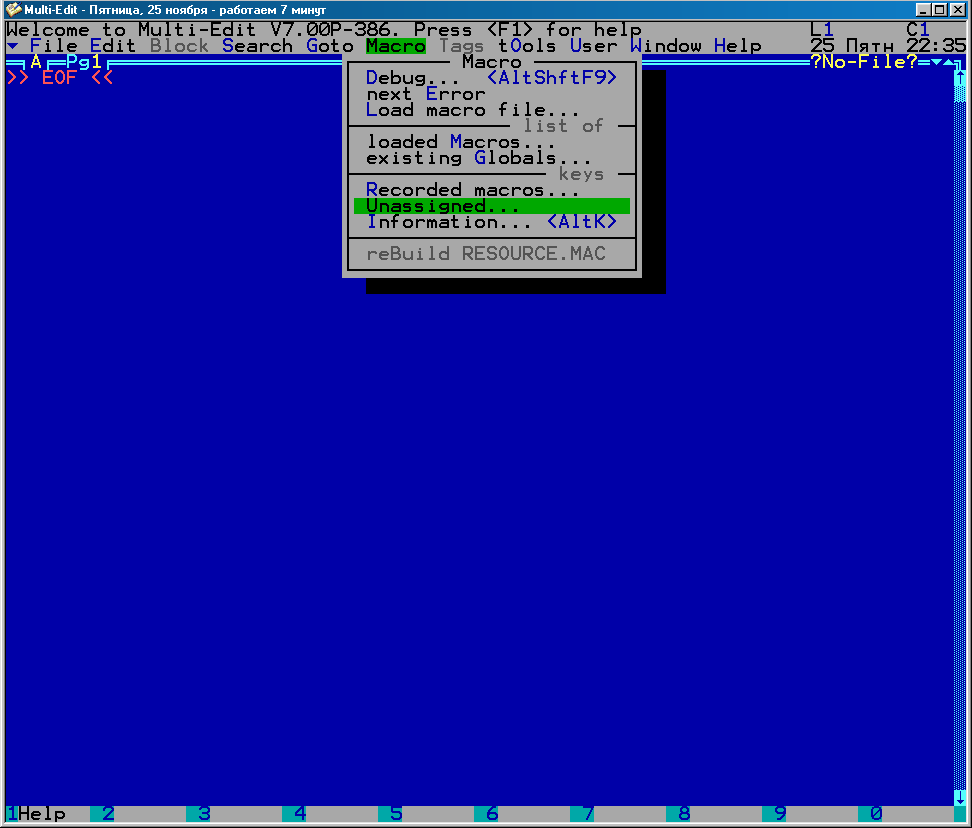The width and height of the screenshot is (972, 828).
Task: Click the Multi-Edit title bar app icon
Action: tap(13, 9)
